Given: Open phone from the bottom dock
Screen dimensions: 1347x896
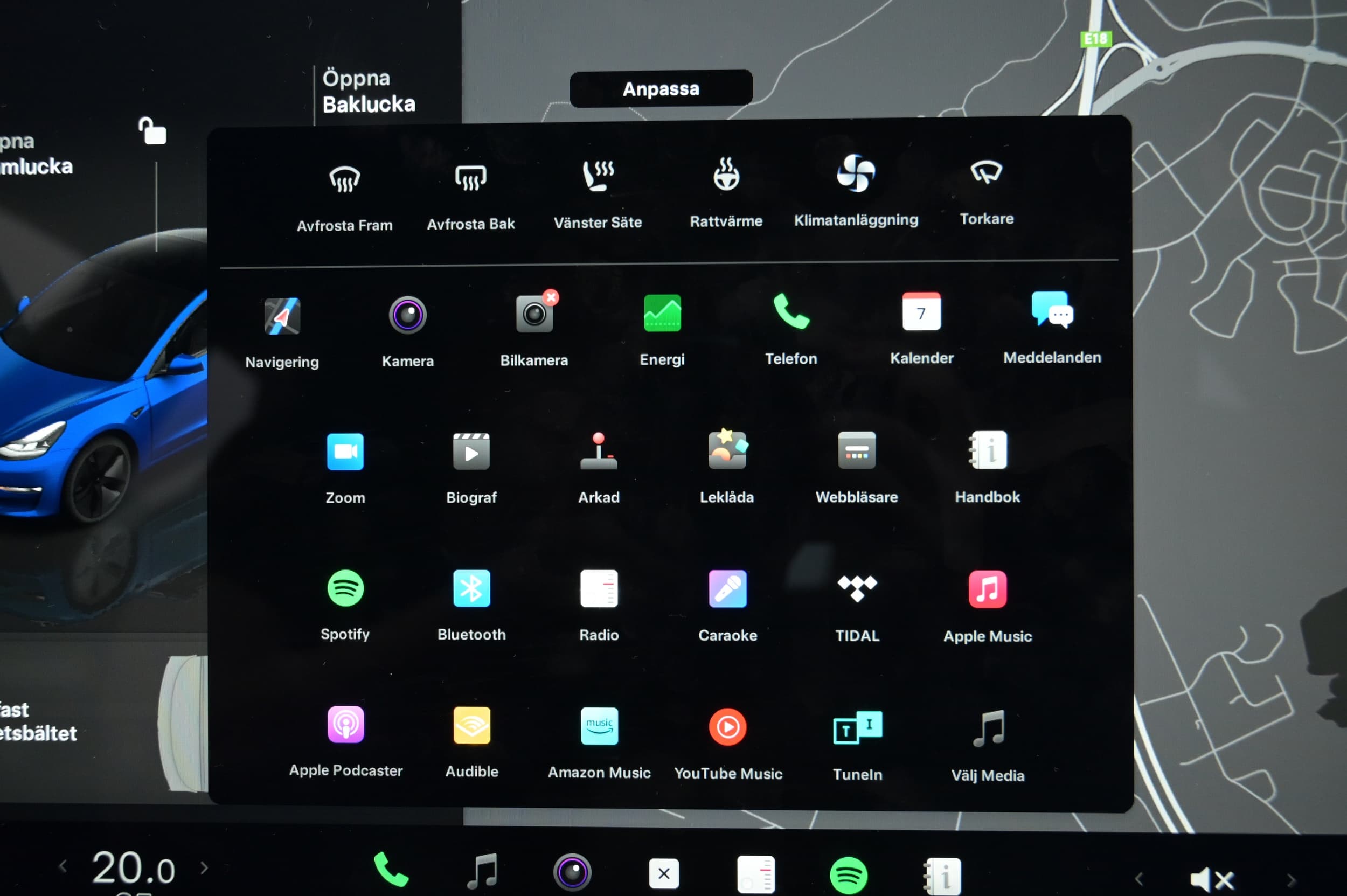Looking at the screenshot, I should point(391,869).
